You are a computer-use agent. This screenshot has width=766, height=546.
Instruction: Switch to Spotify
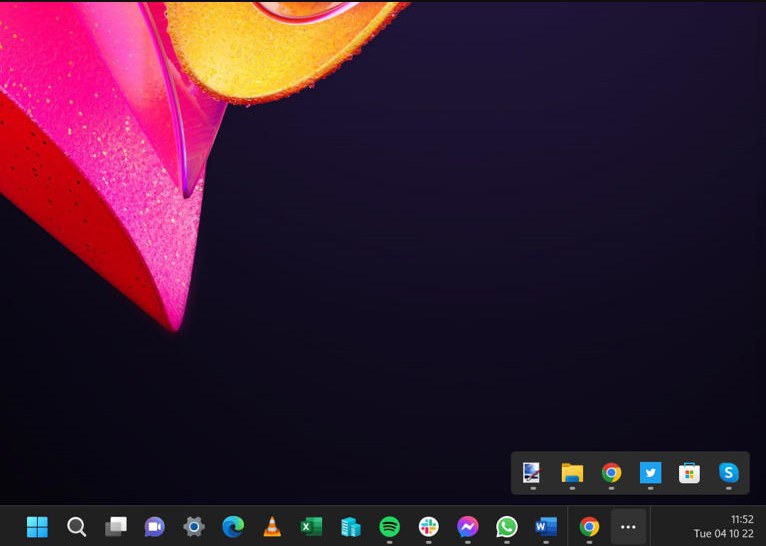(x=389, y=527)
